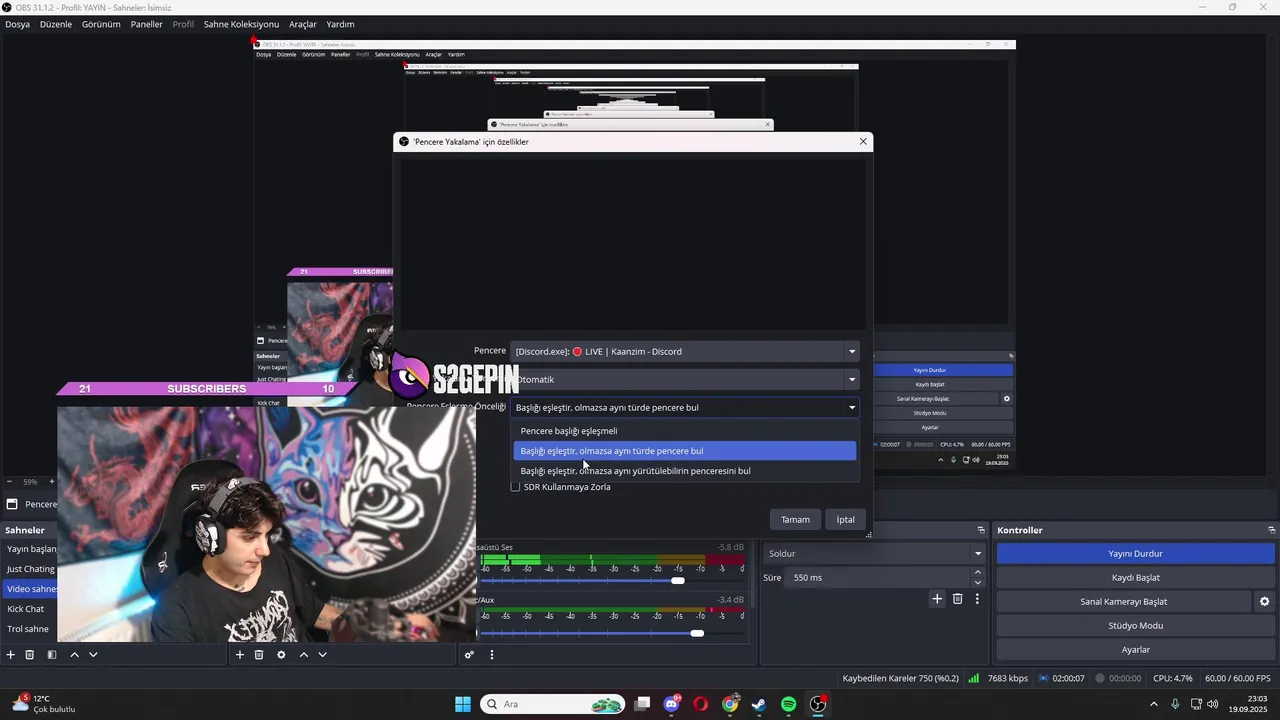Viewport: 1280px width, 720px height.
Task: Open virtual camera settings gear icon
Action: tap(1264, 602)
